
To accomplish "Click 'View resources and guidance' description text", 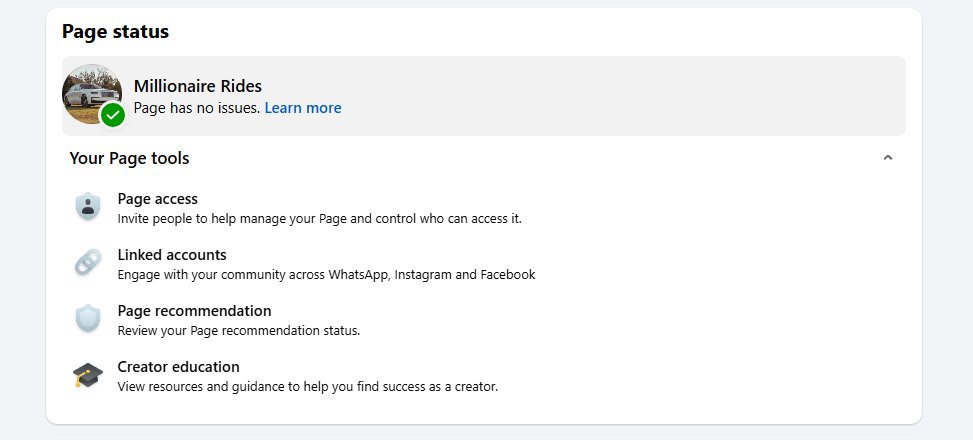I will (x=307, y=386).
